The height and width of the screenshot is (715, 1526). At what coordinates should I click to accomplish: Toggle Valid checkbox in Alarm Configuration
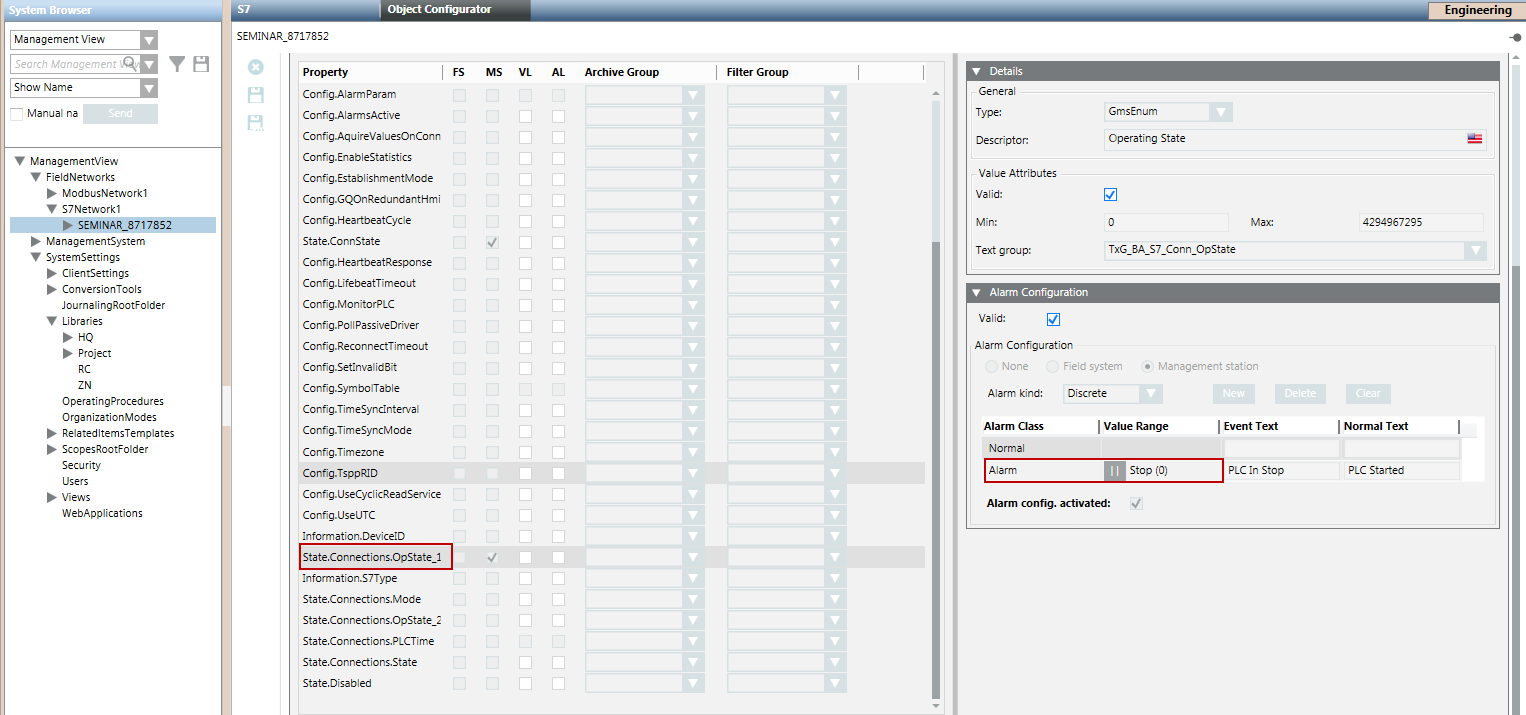1052,320
